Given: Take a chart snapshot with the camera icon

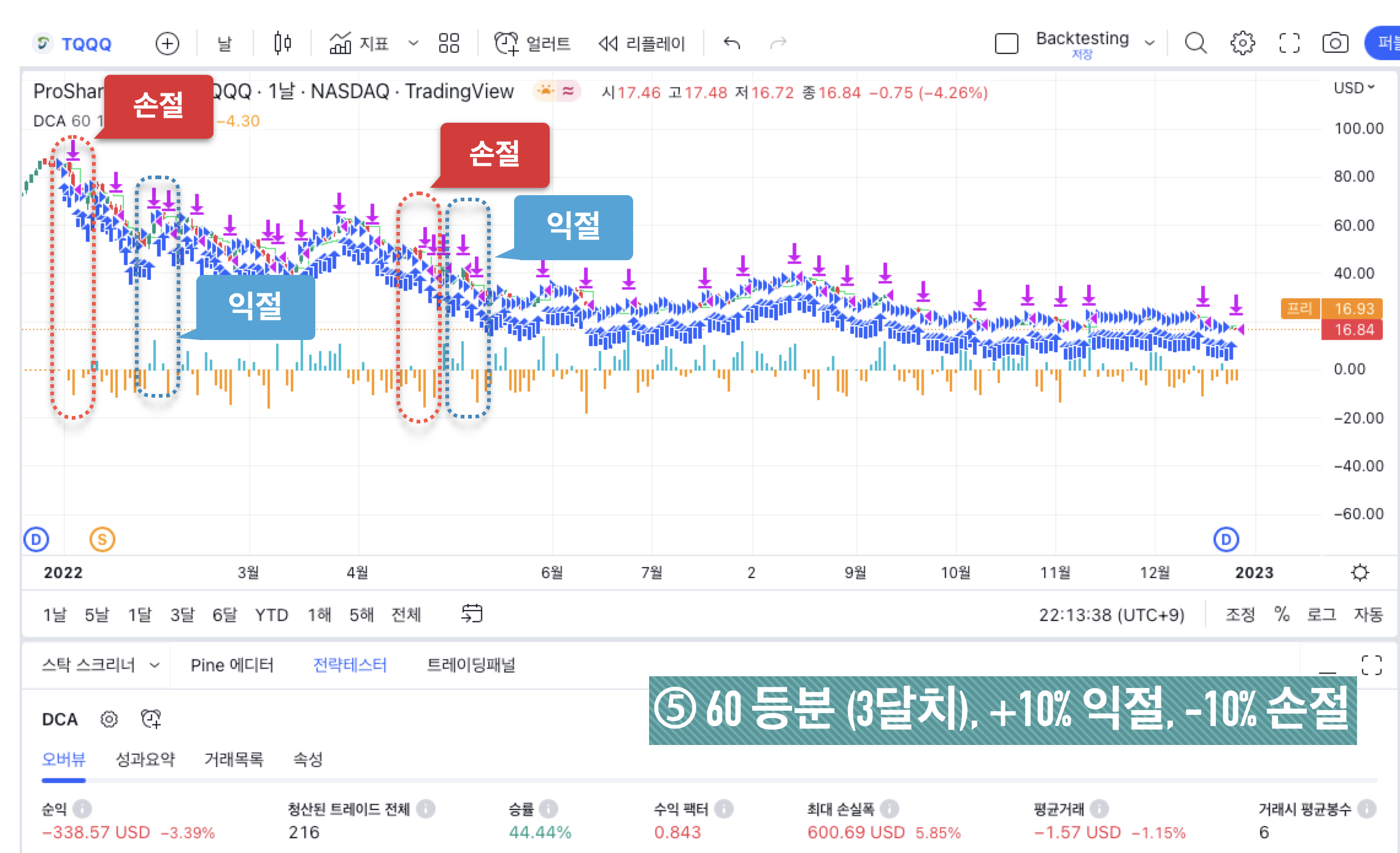Looking at the screenshot, I should (1336, 43).
